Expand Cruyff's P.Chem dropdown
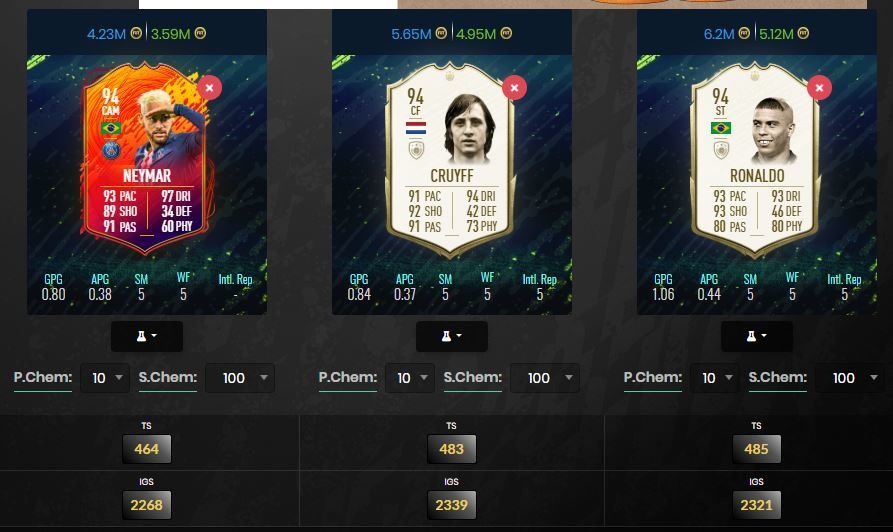The width and height of the screenshot is (893, 532). coord(410,378)
